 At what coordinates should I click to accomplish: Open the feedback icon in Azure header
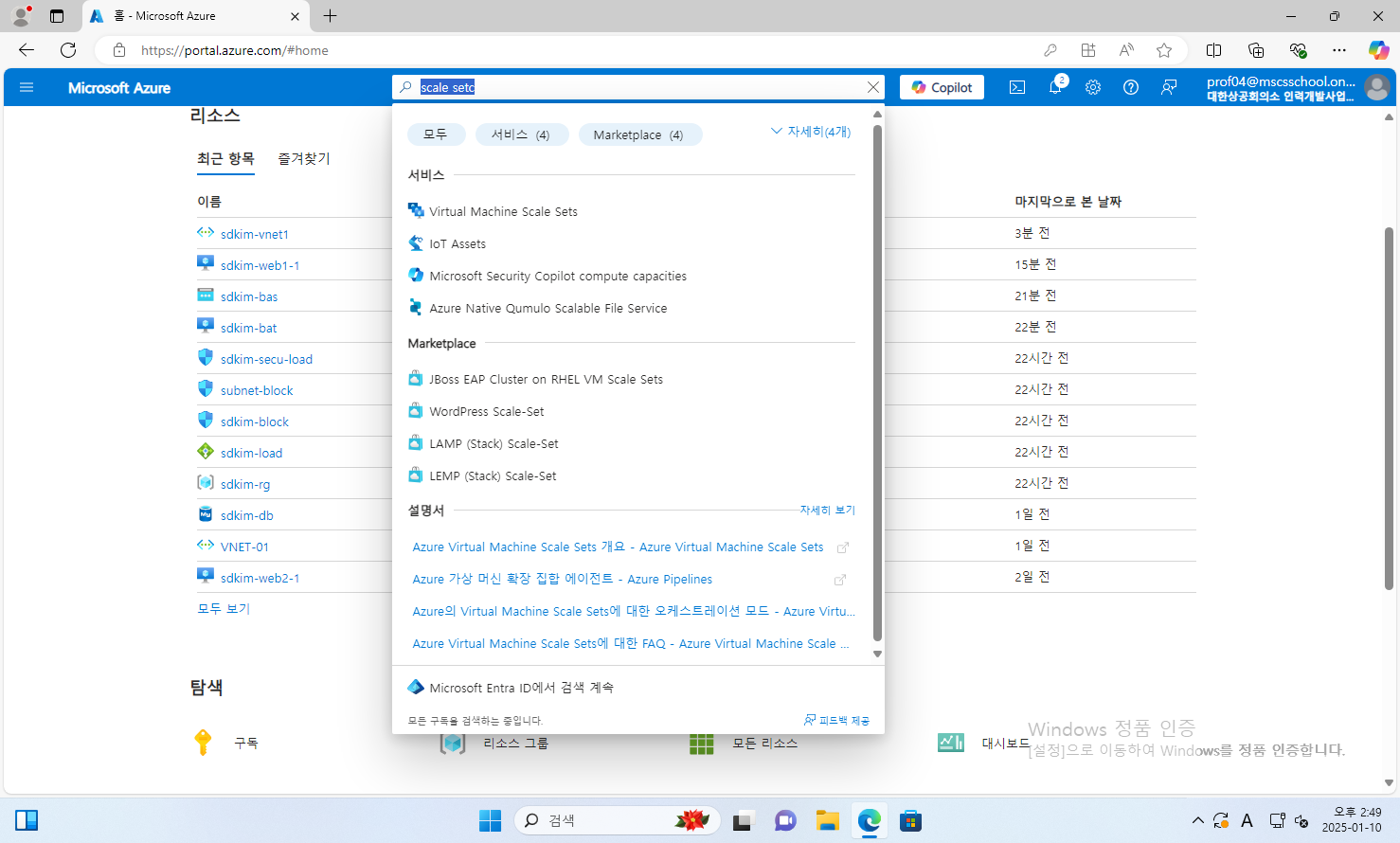[1169, 87]
